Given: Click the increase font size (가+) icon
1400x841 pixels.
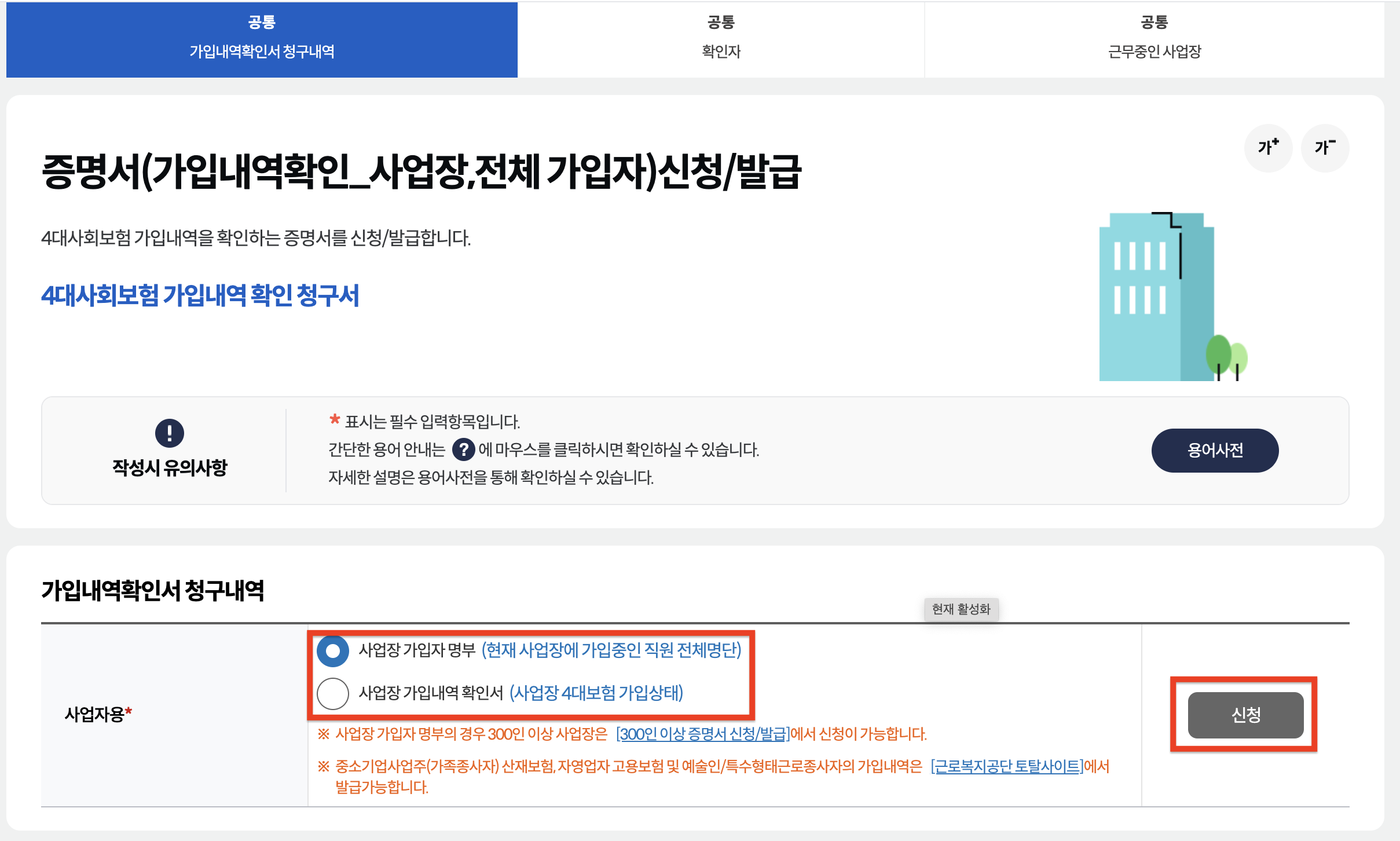Looking at the screenshot, I should [x=1268, y=148].
